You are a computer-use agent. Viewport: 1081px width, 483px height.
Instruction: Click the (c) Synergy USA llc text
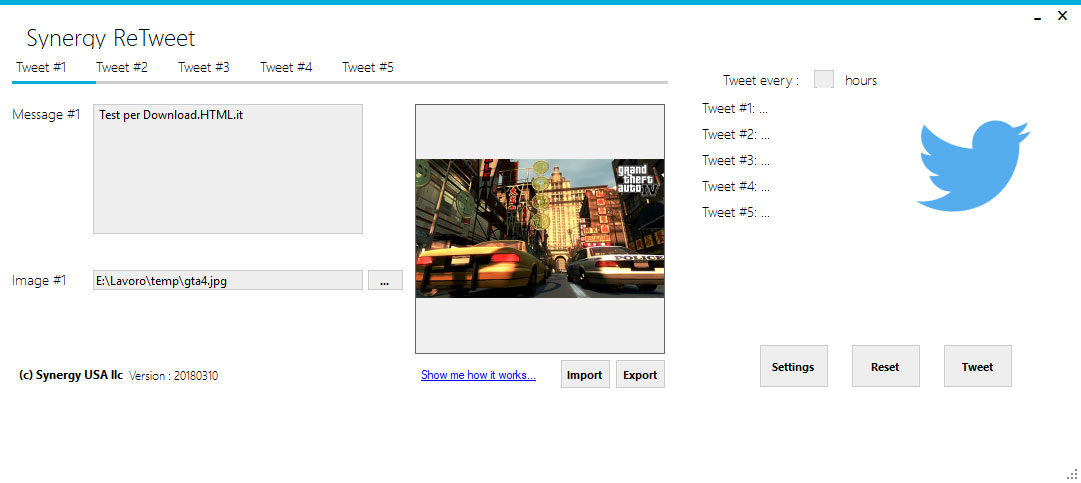(x=71, y=375)
